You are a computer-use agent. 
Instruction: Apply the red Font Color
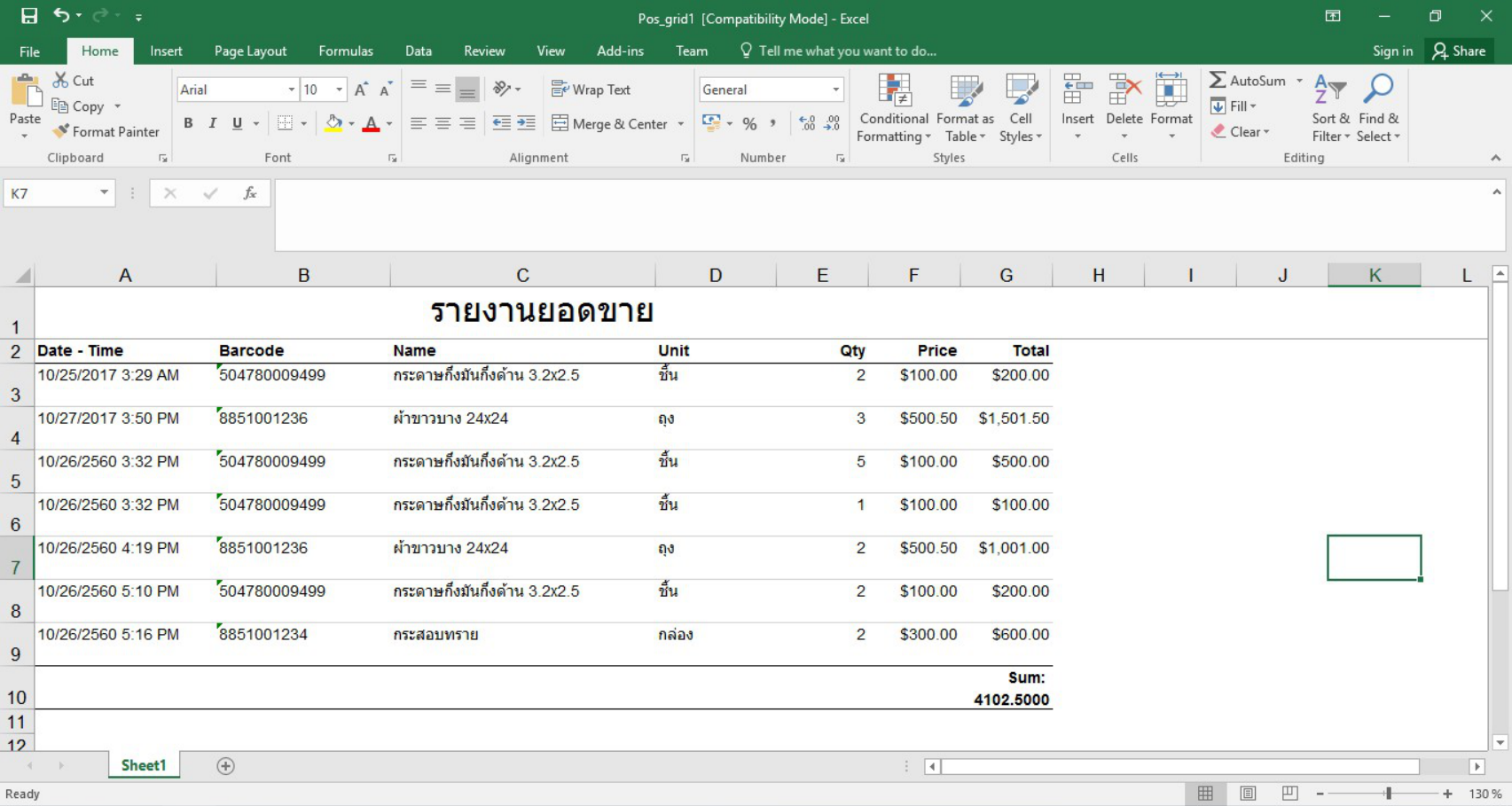[372, 123]
